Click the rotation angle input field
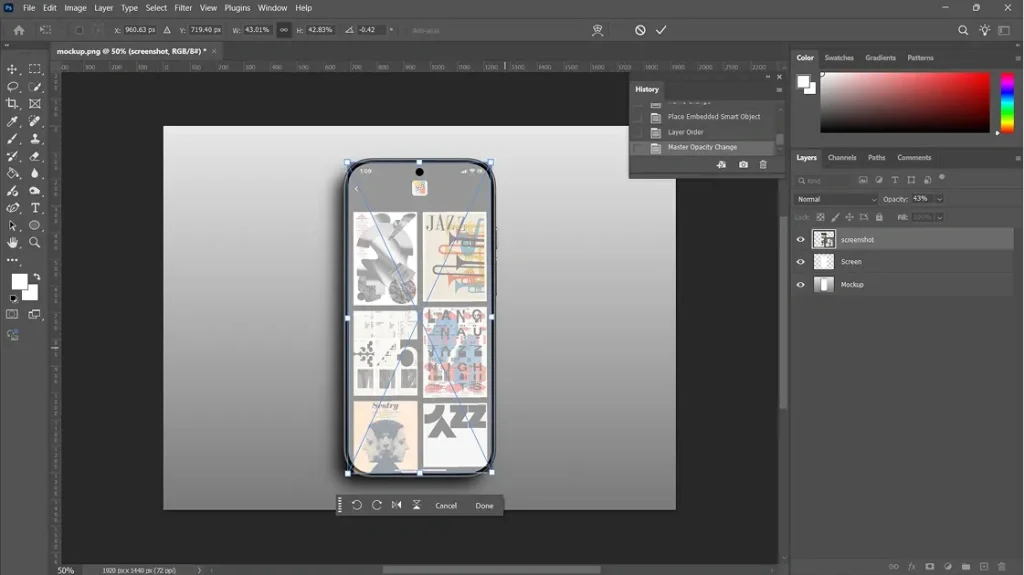Viewport: 1024px width, 575px height. coord(370,30)
